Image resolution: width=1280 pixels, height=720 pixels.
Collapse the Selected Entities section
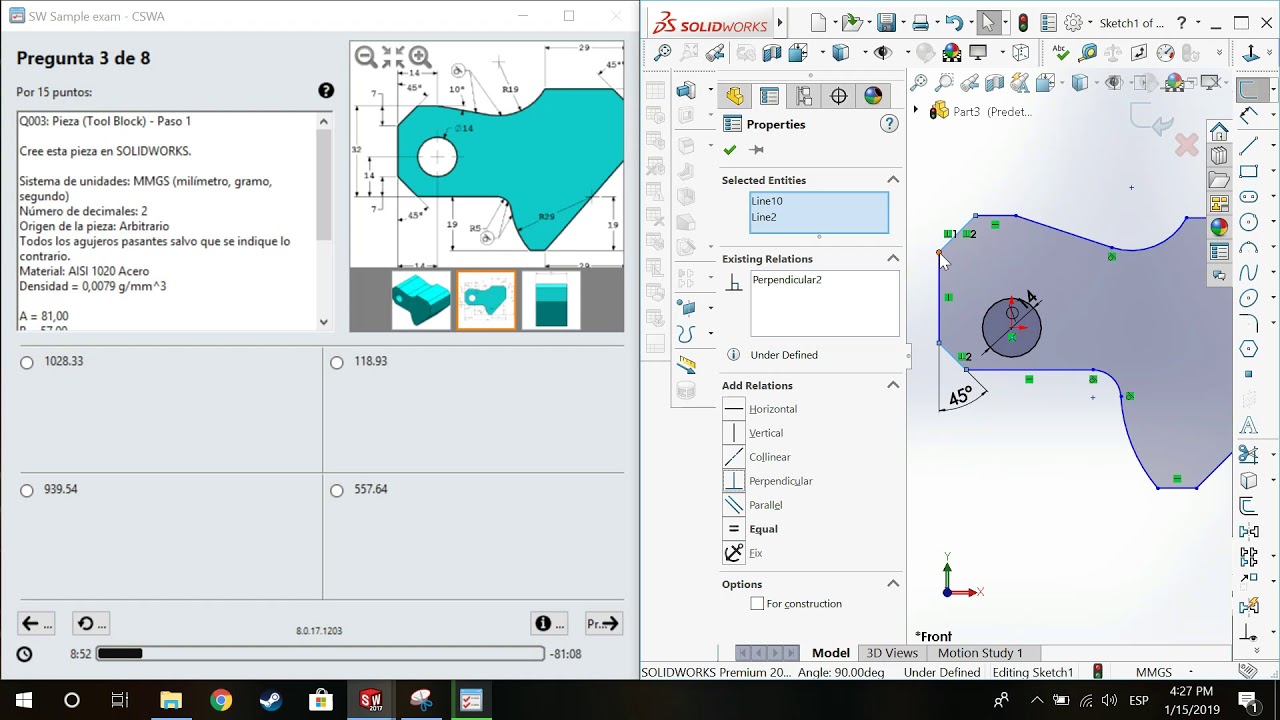pyautogui.click(x=893, y=180)
